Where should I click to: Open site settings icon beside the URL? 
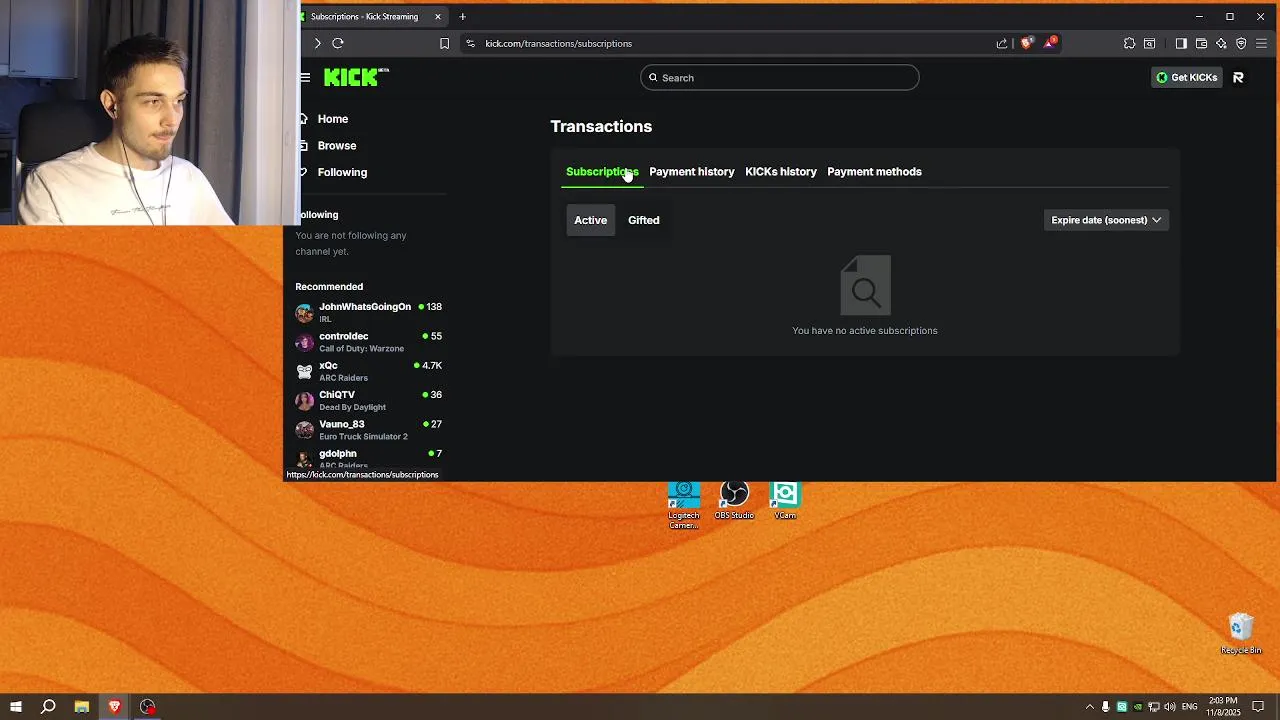click(470, 43)
